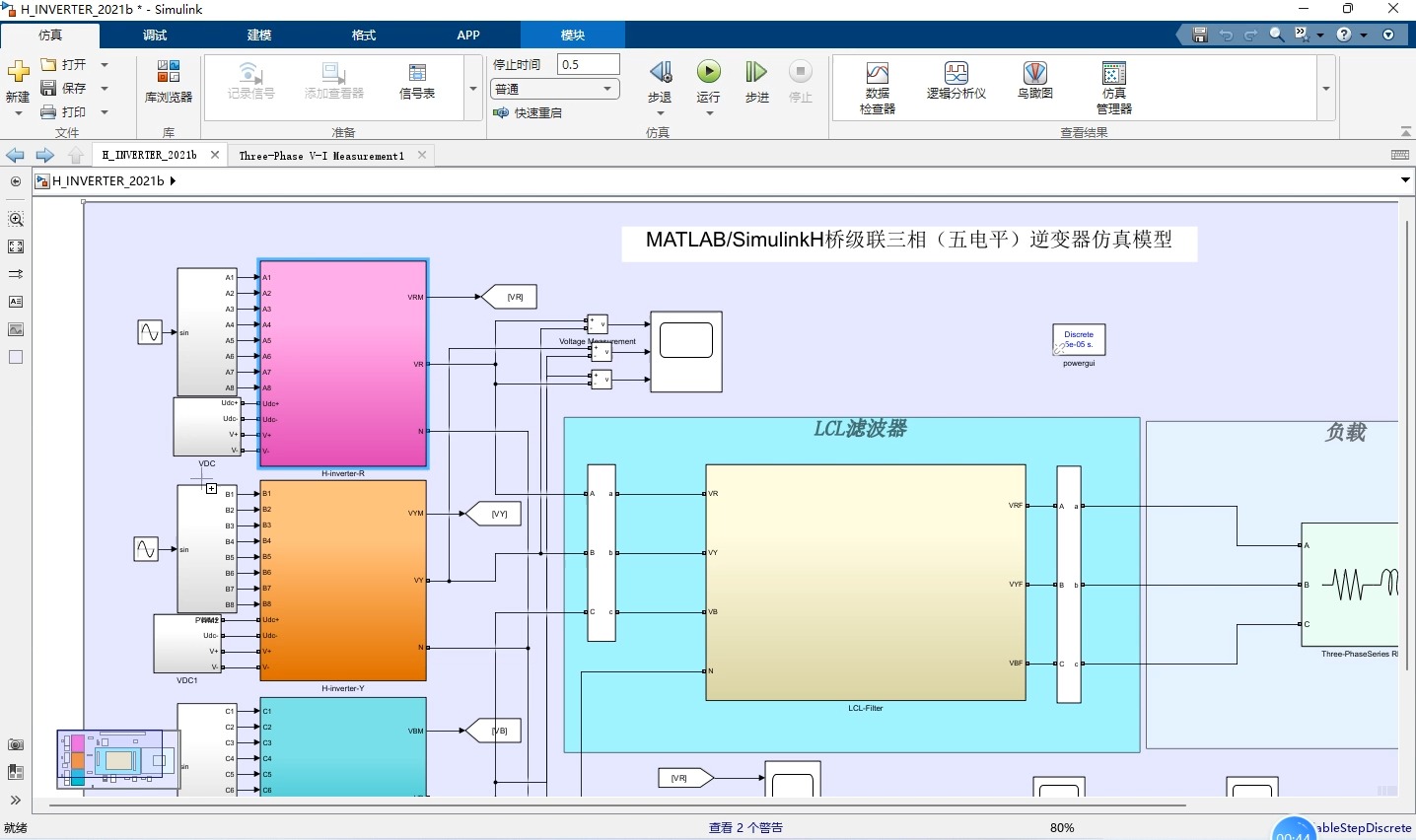Click the Undo arrow in quick access toolbar
The width and height of the screenshot is (1416, 840).
click(x=1225, y=34)
